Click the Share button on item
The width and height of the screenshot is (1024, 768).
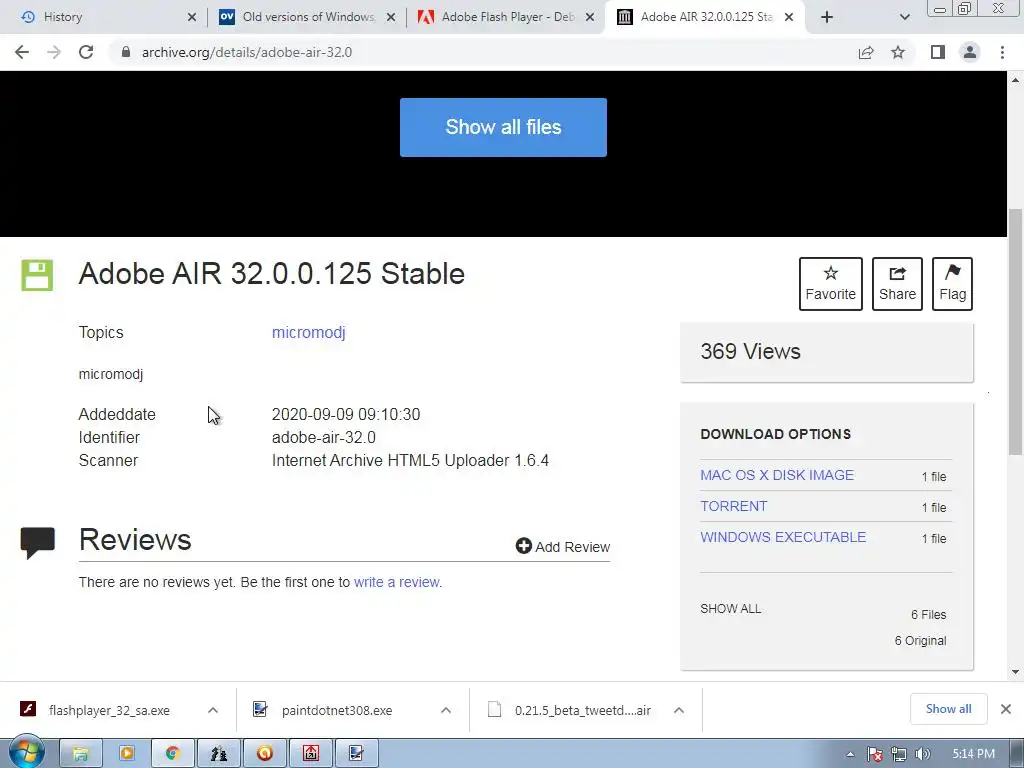coord(897,283)
